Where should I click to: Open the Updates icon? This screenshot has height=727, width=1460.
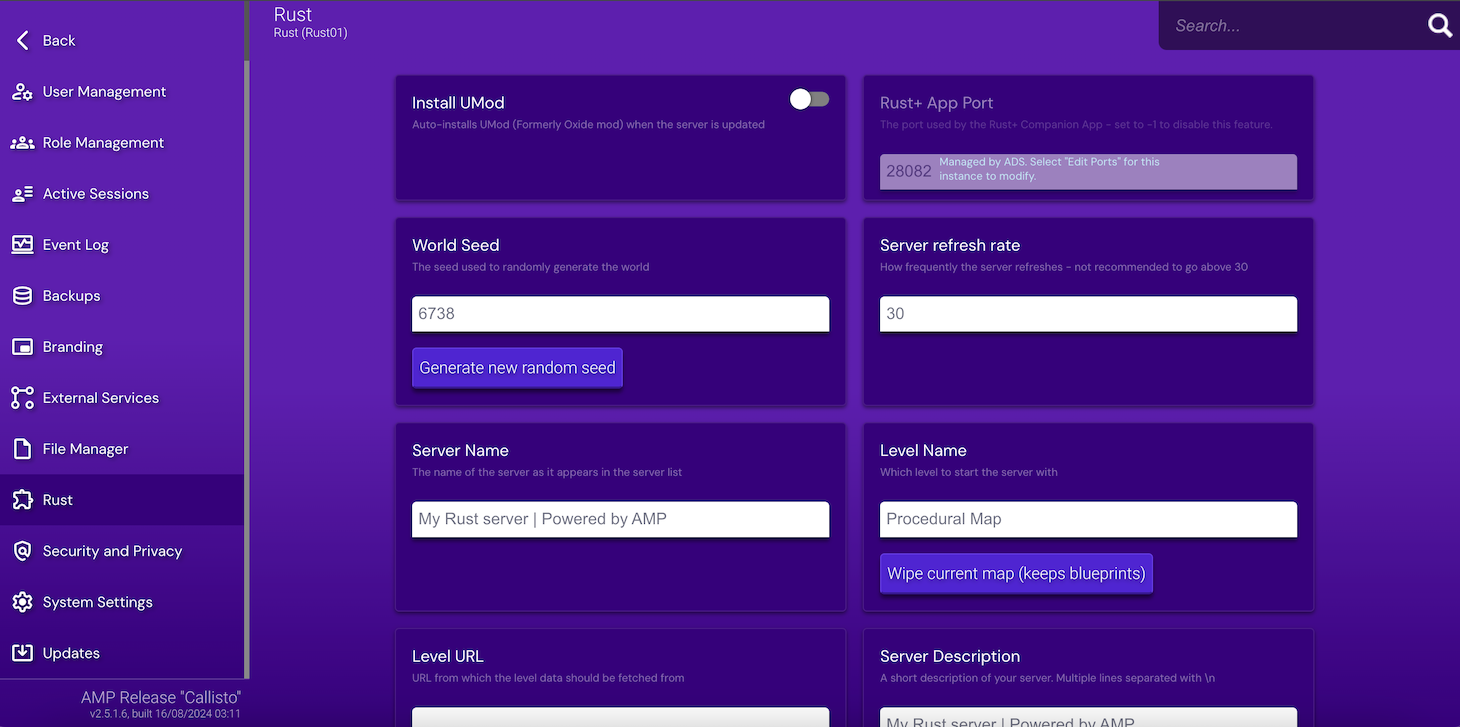[x=22, y=652]
